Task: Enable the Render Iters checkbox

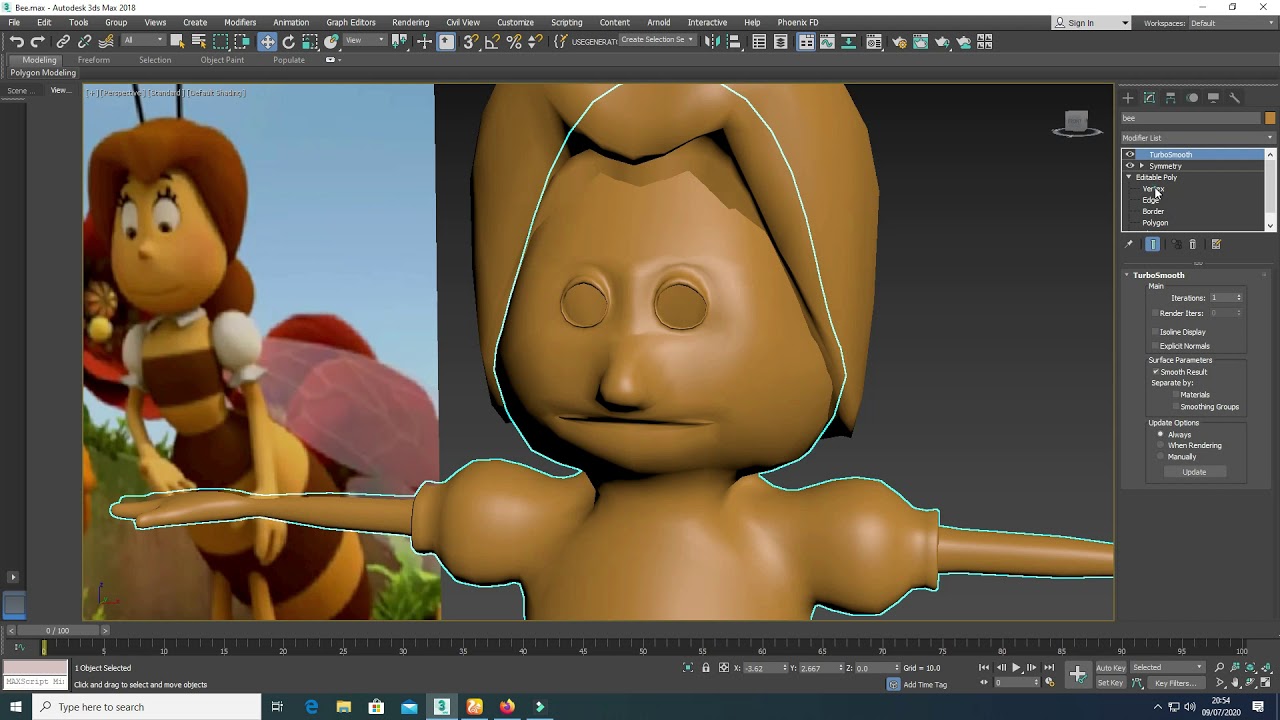Action: 1155,313
